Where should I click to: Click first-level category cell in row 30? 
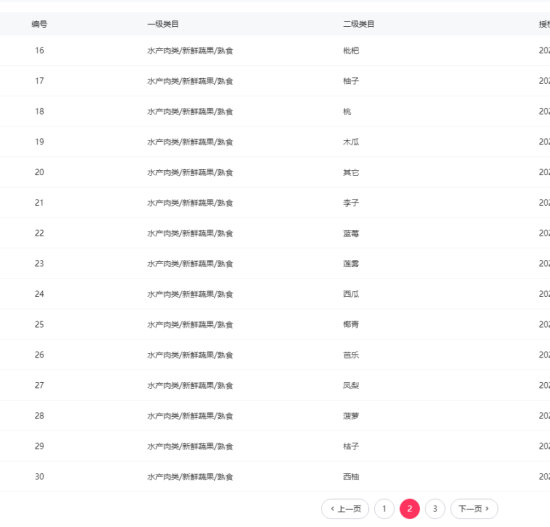point(190,477)
